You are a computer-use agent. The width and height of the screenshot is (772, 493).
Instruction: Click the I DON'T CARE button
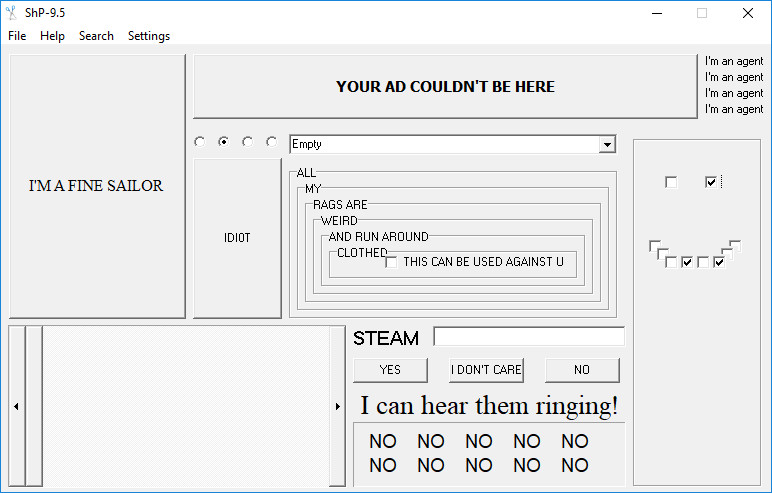click(486, 370)
